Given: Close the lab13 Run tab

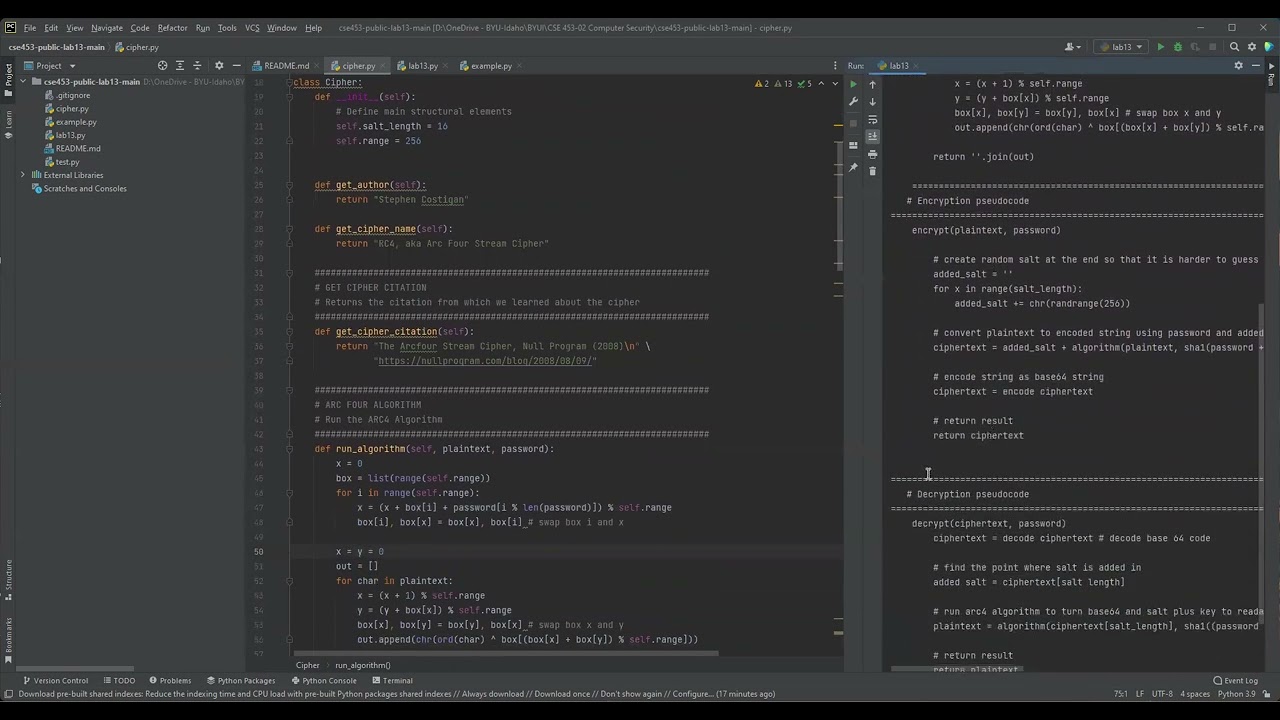Looking at the screenshot, I should (916, 66).
